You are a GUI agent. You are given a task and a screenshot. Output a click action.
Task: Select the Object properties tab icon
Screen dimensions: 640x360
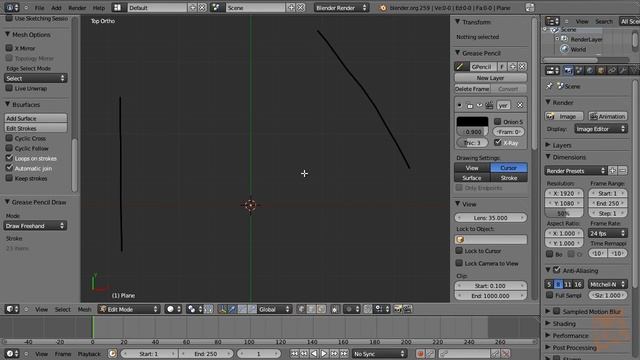(600, 71)
